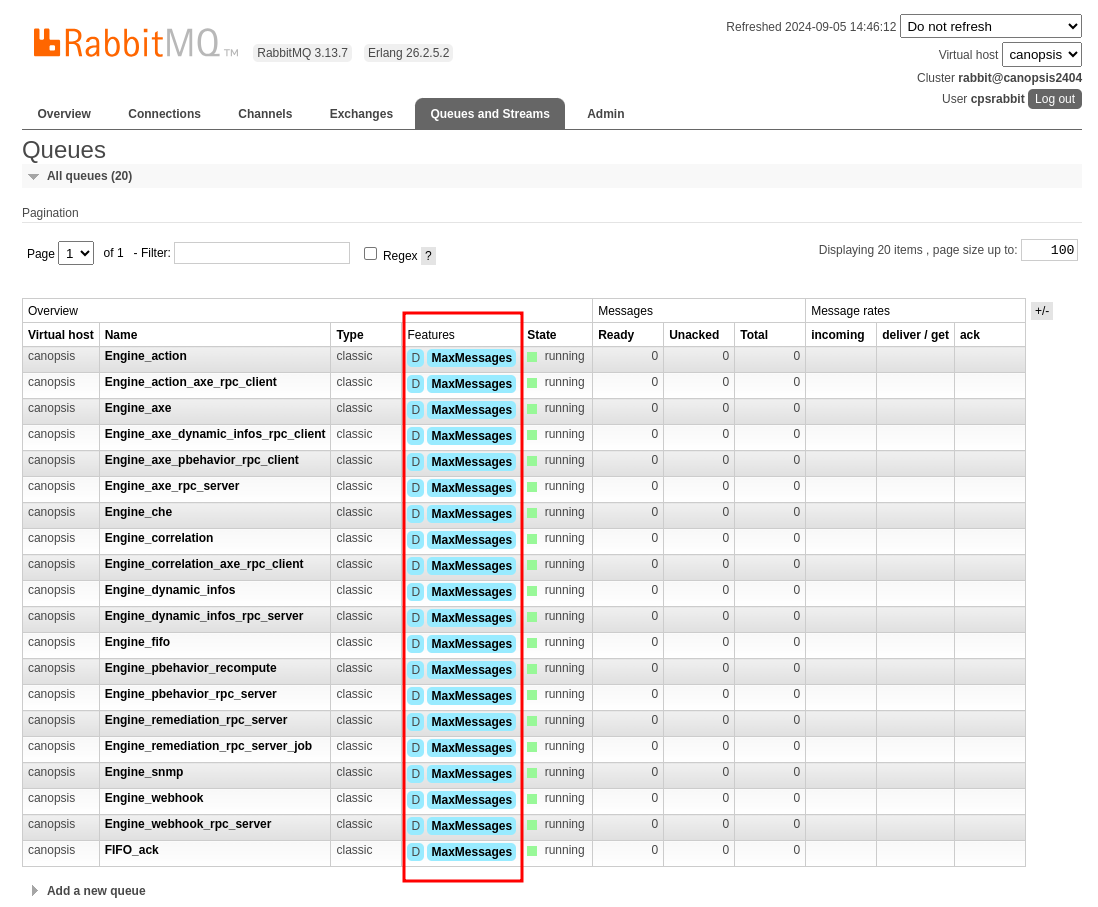Click the RabbitMQ logo
The image size is (1098, 907).
pos(136,43)
